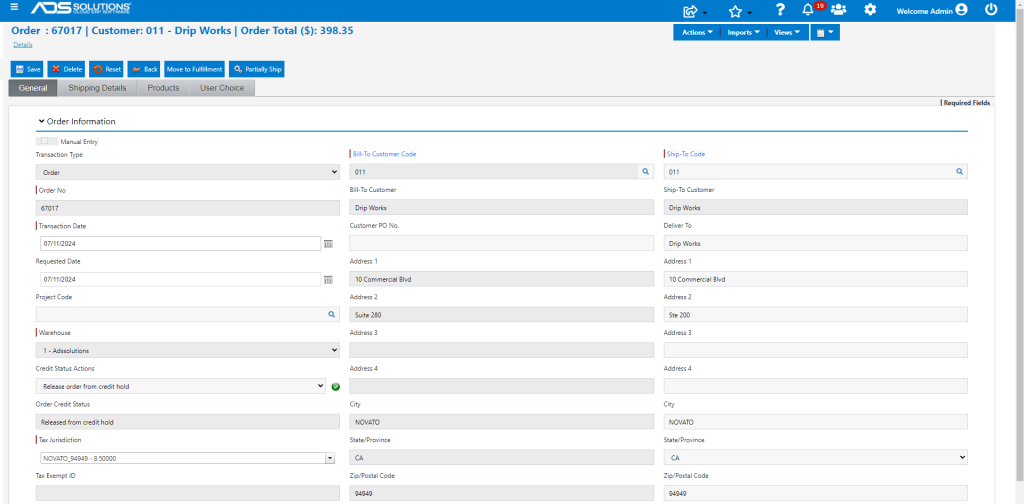Click the Back button
The image size is (1024, 504).
pyautogui.click(x=144, y=69)
